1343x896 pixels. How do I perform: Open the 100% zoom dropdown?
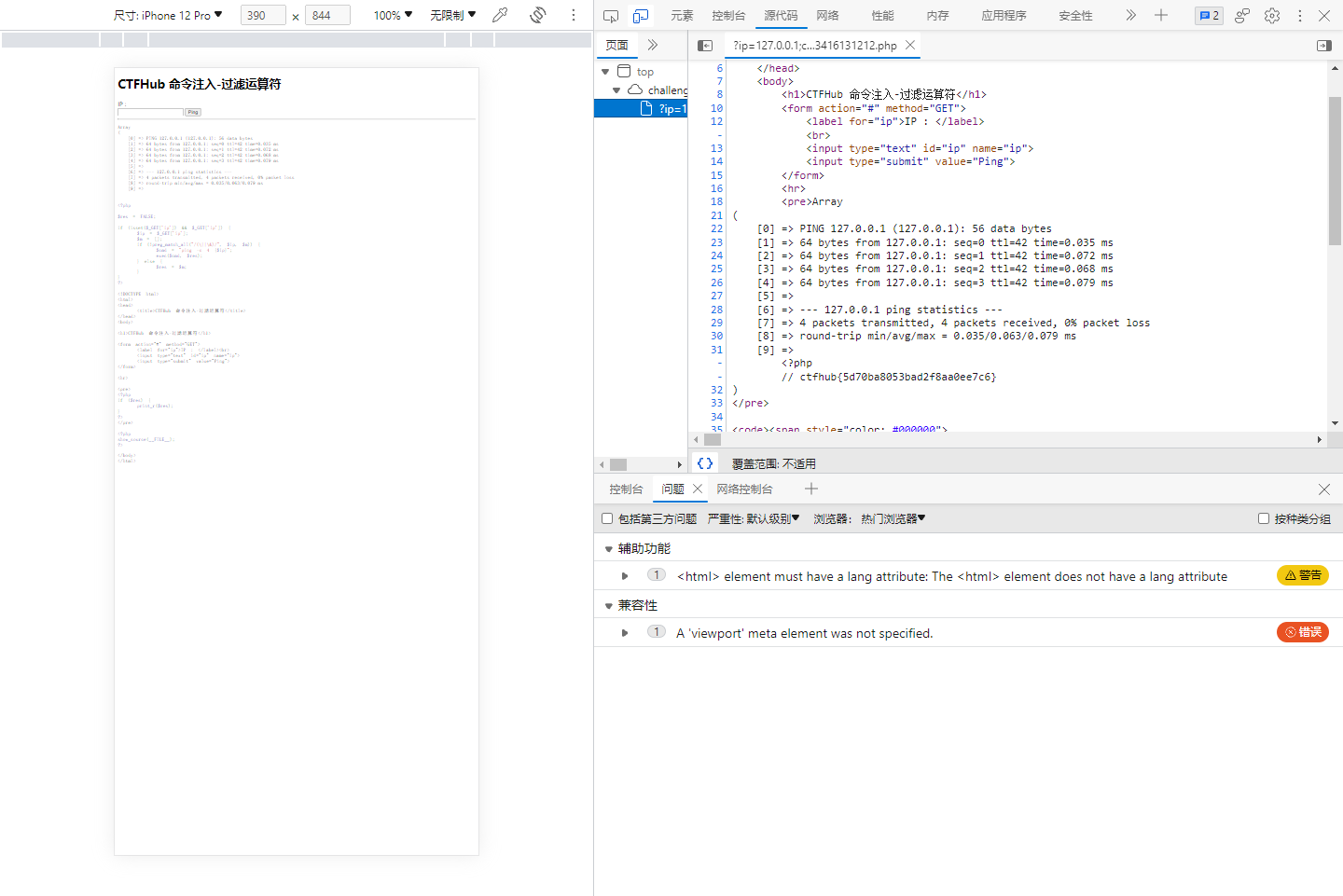point(393,15)
